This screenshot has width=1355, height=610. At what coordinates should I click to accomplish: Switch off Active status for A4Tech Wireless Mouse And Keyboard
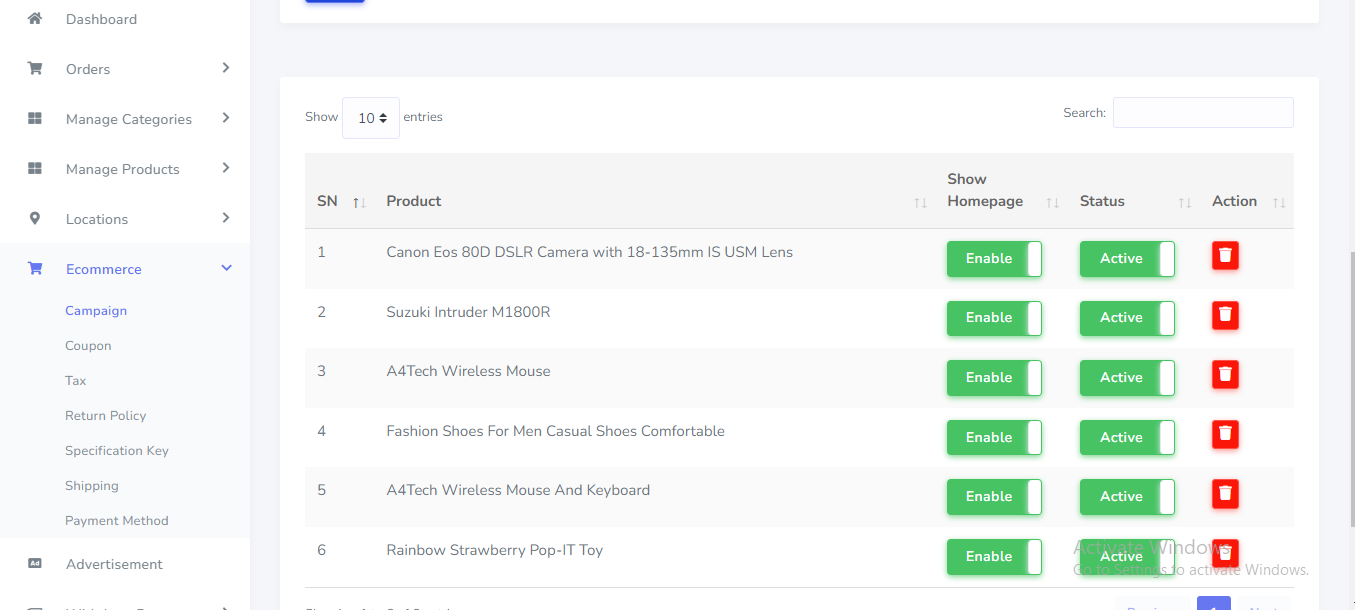[1126, 497]
